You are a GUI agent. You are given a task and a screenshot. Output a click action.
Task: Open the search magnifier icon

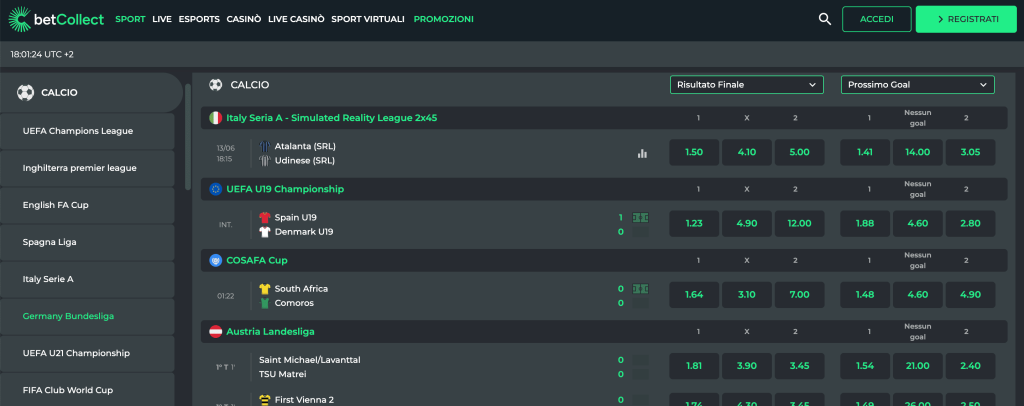click(825, 19)
